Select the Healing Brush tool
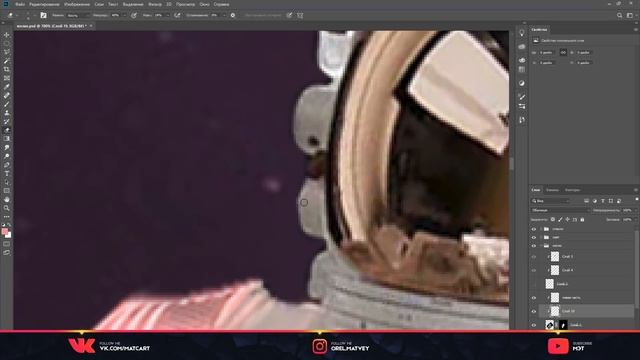This screenshot has width=640, height=360. (7, 96)
